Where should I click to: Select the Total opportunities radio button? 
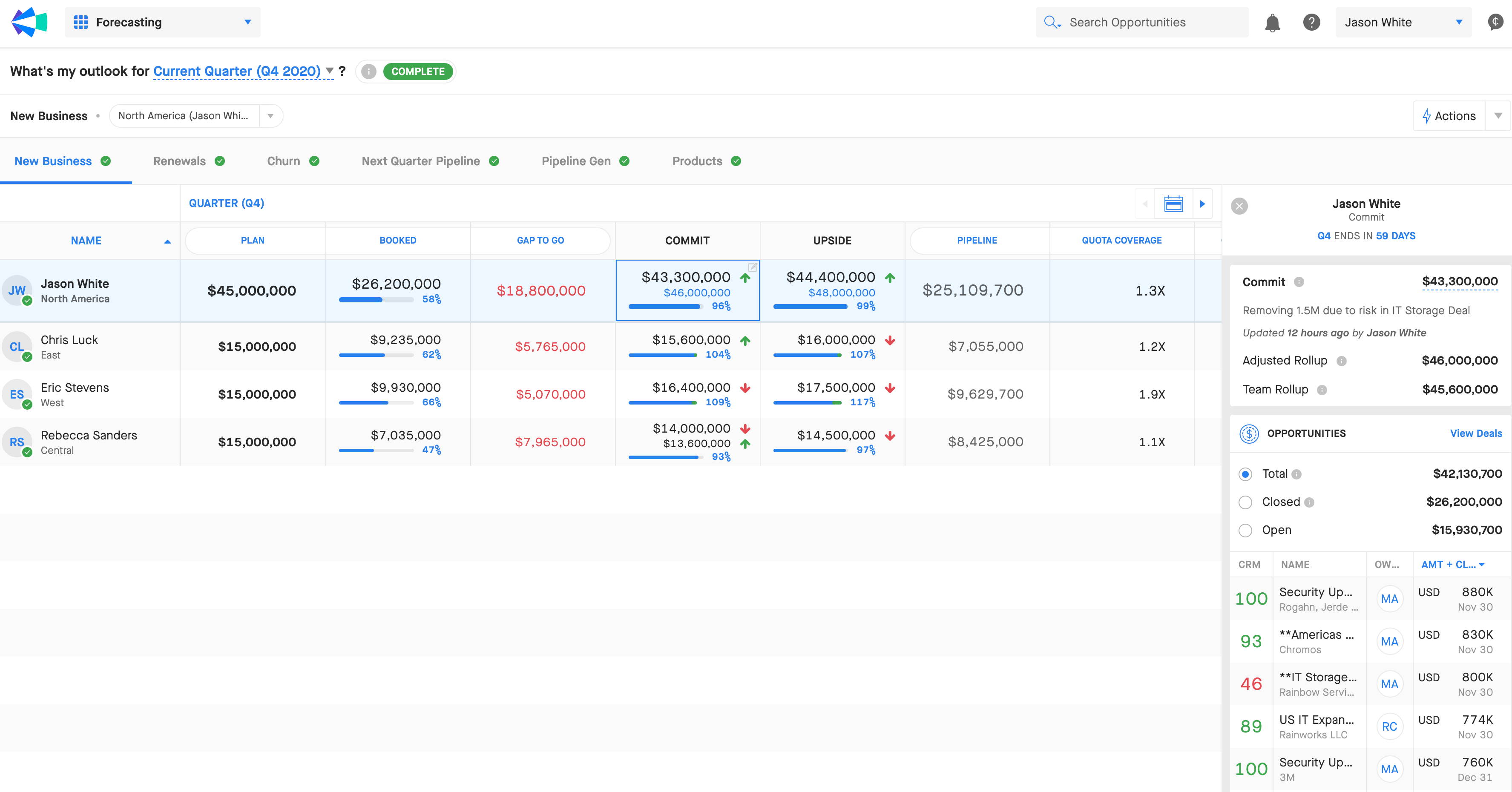point(1245,474)
